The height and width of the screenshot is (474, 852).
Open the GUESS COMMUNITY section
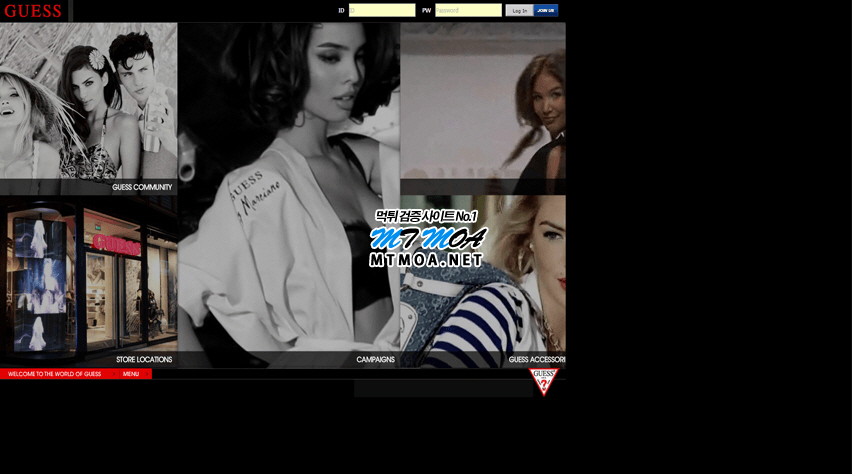pos(142,187)
